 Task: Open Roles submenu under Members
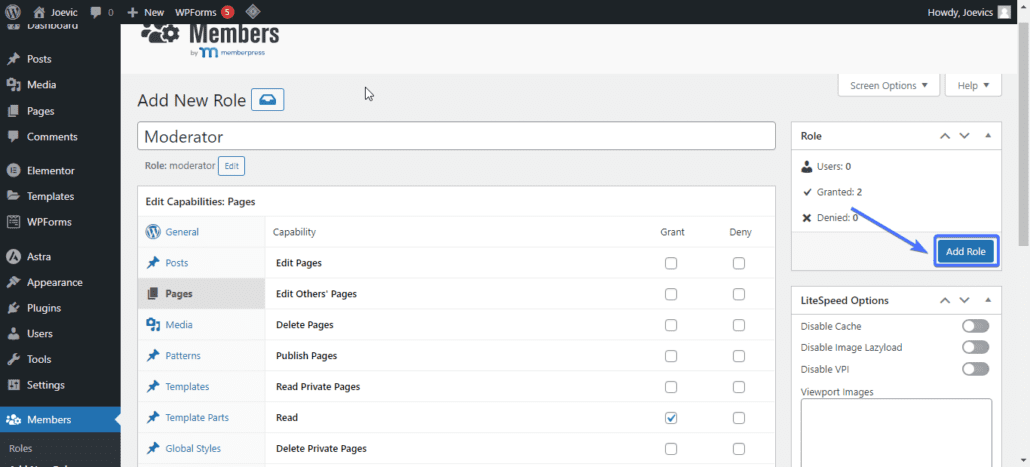coord(21,449)
